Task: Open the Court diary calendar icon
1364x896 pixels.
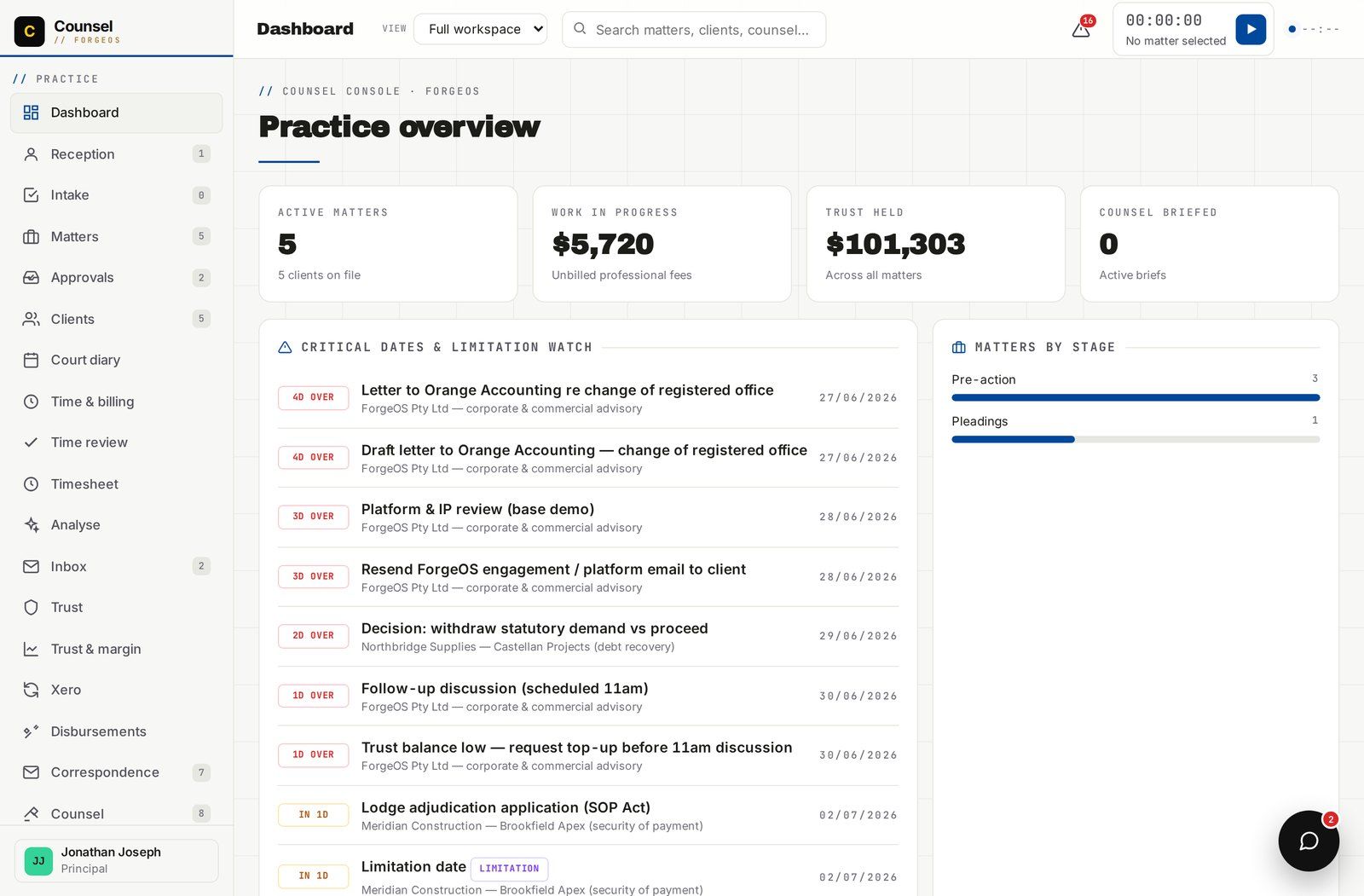Action: point(31,361)
